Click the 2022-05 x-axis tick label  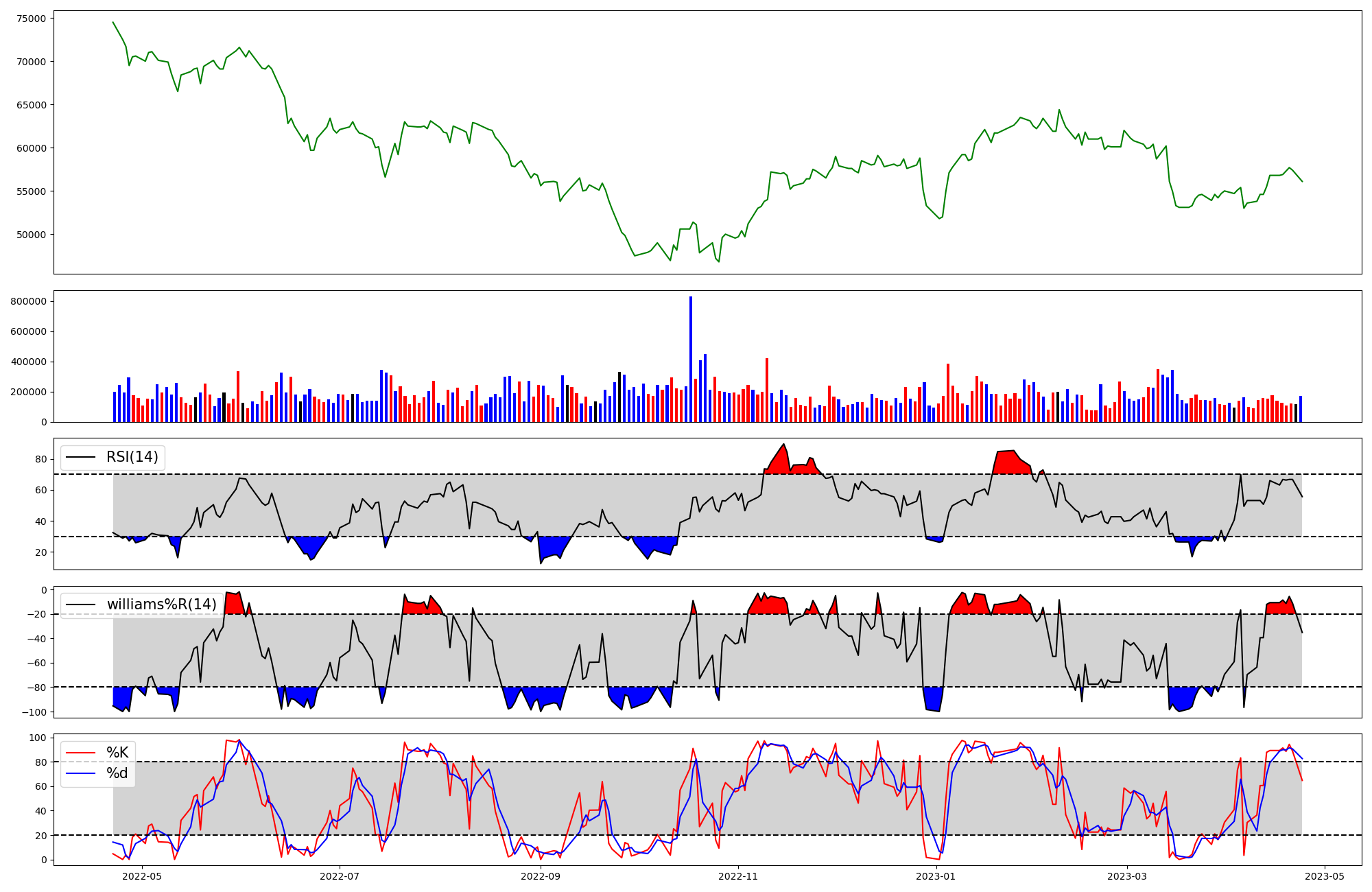(142, 876)
